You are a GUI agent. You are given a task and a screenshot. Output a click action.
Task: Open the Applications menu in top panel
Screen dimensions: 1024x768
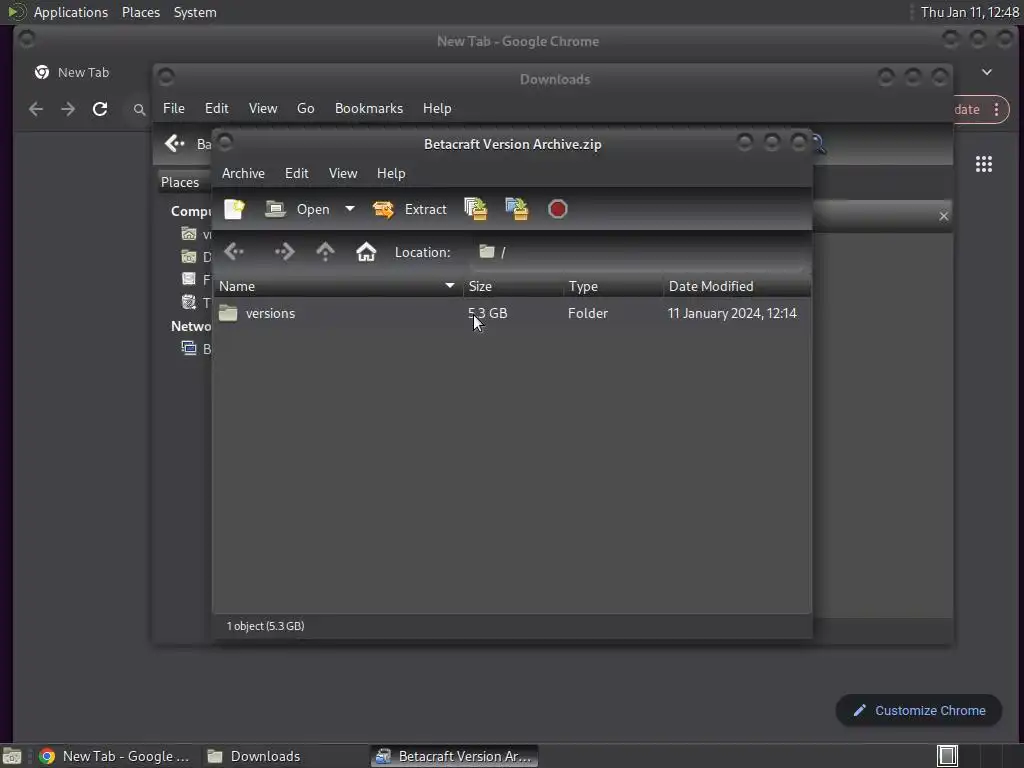click(71, 12)
